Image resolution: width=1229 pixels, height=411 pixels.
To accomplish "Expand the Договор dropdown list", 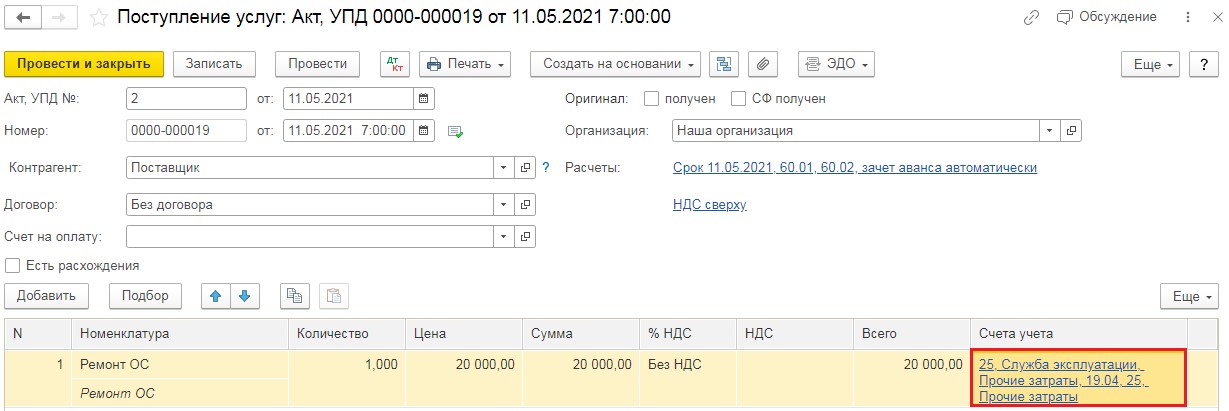I will (x=503, y=205).
